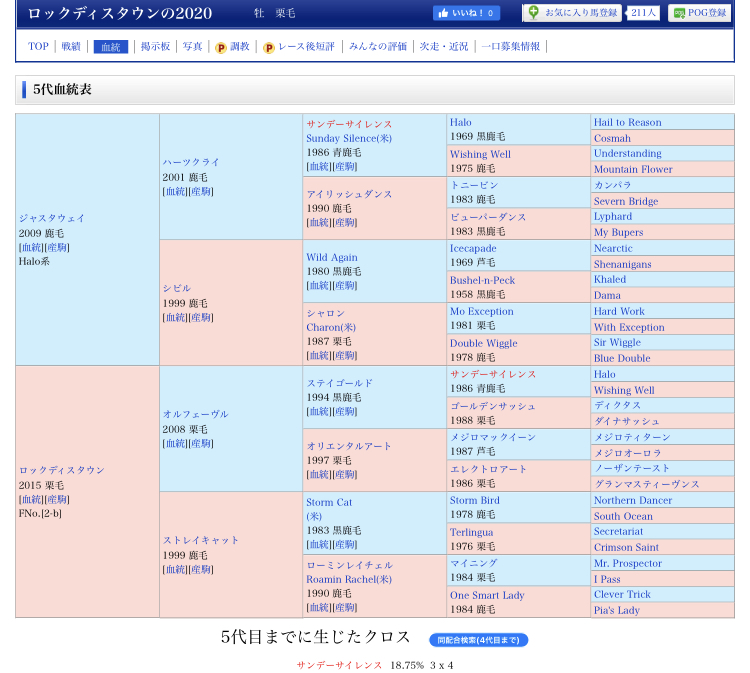Click the Hail to Reason link

[627, 122]
